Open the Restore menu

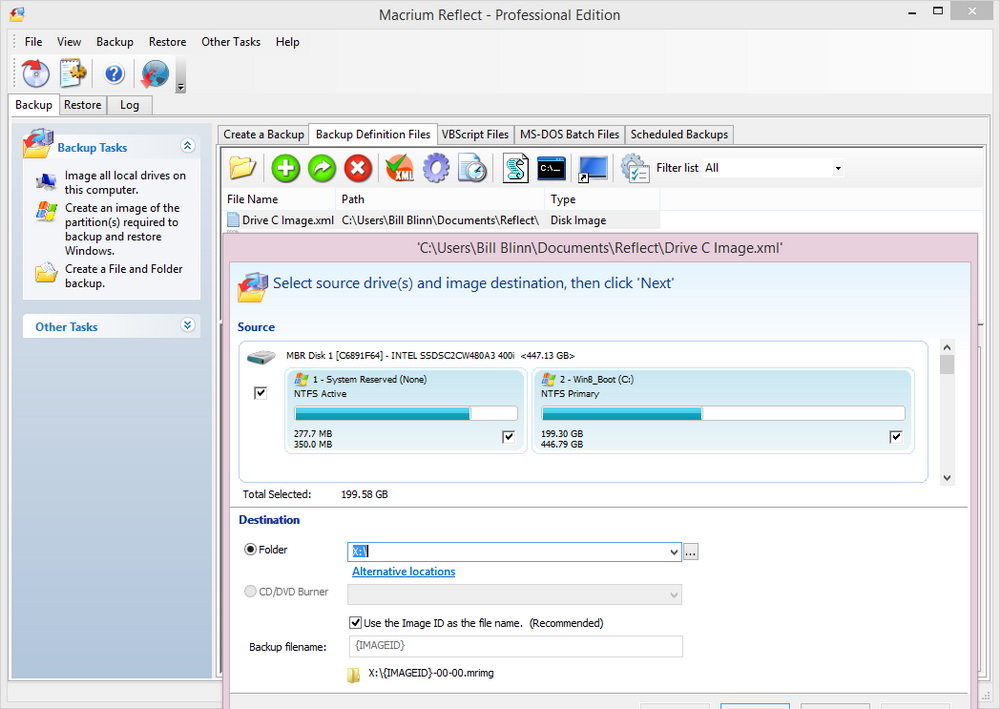(x=168, y=41)
